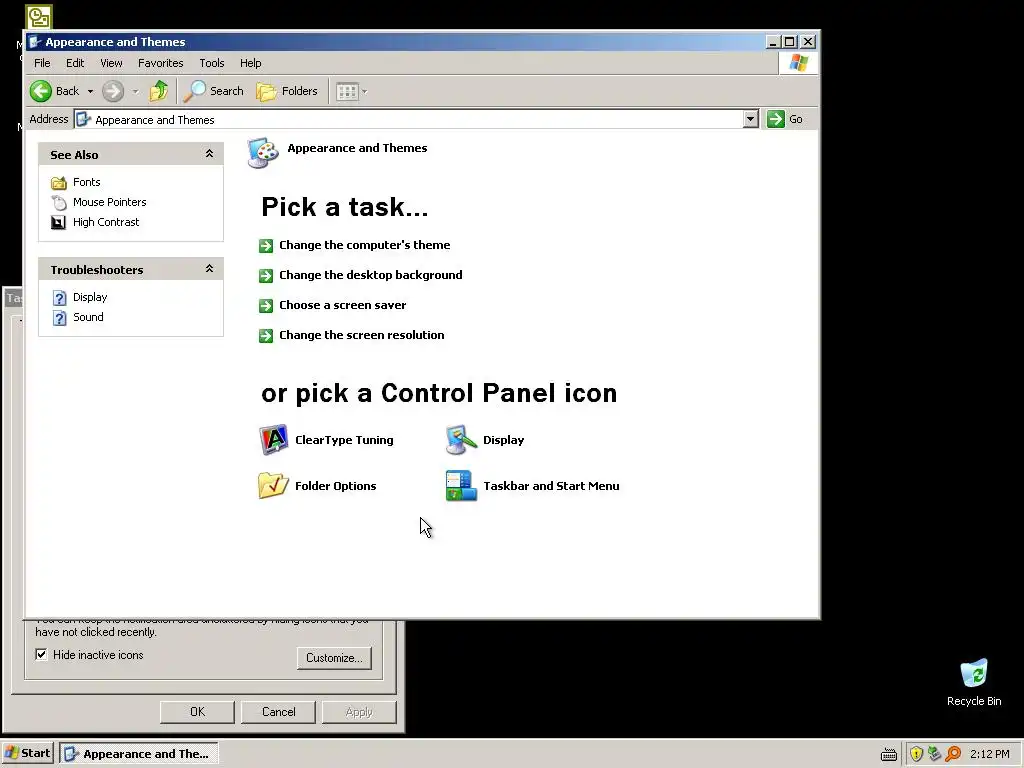The height and width of the screenshot is (768, 1024).
Task: Click the network tray icon
Action: pyautogui.click(x=934, y=754)
